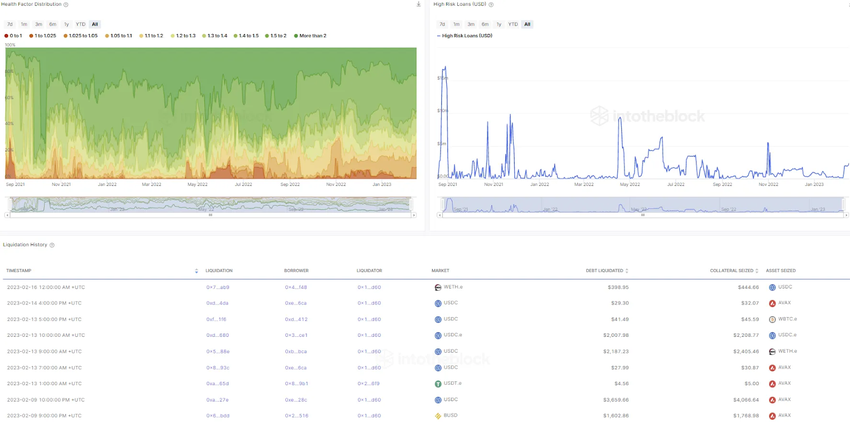This screenshot has width=850, height=425.
Task: Open info icon next to High Risk Loans (USD)
Action: (x=491, y=4)
